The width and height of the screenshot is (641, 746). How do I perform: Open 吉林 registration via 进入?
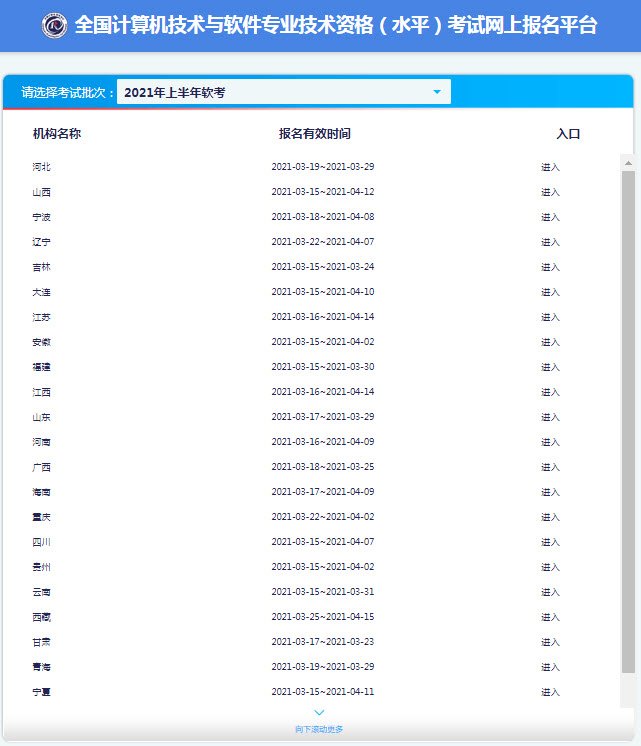550,267
